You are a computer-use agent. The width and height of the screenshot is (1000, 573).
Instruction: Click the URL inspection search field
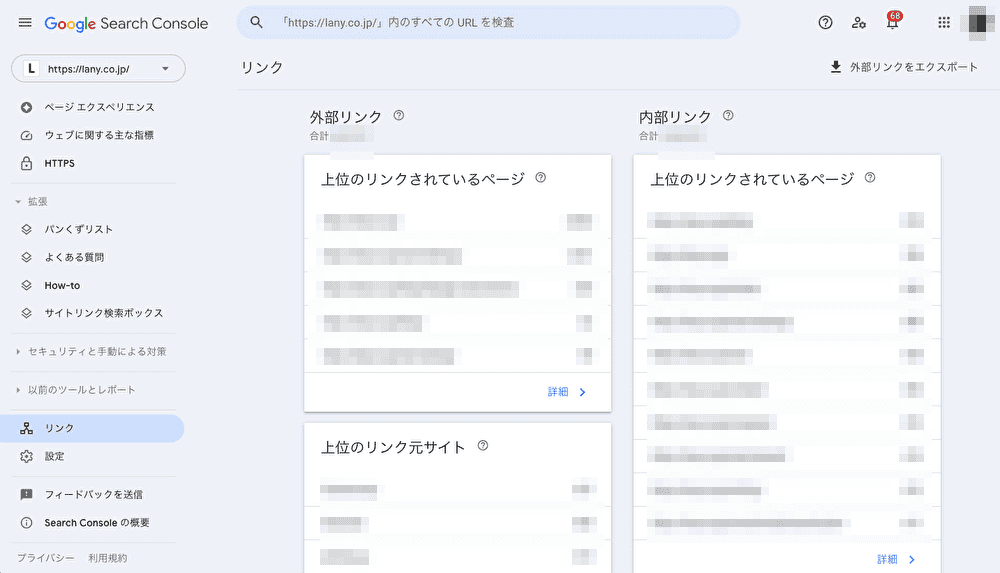tap(489, 22)
